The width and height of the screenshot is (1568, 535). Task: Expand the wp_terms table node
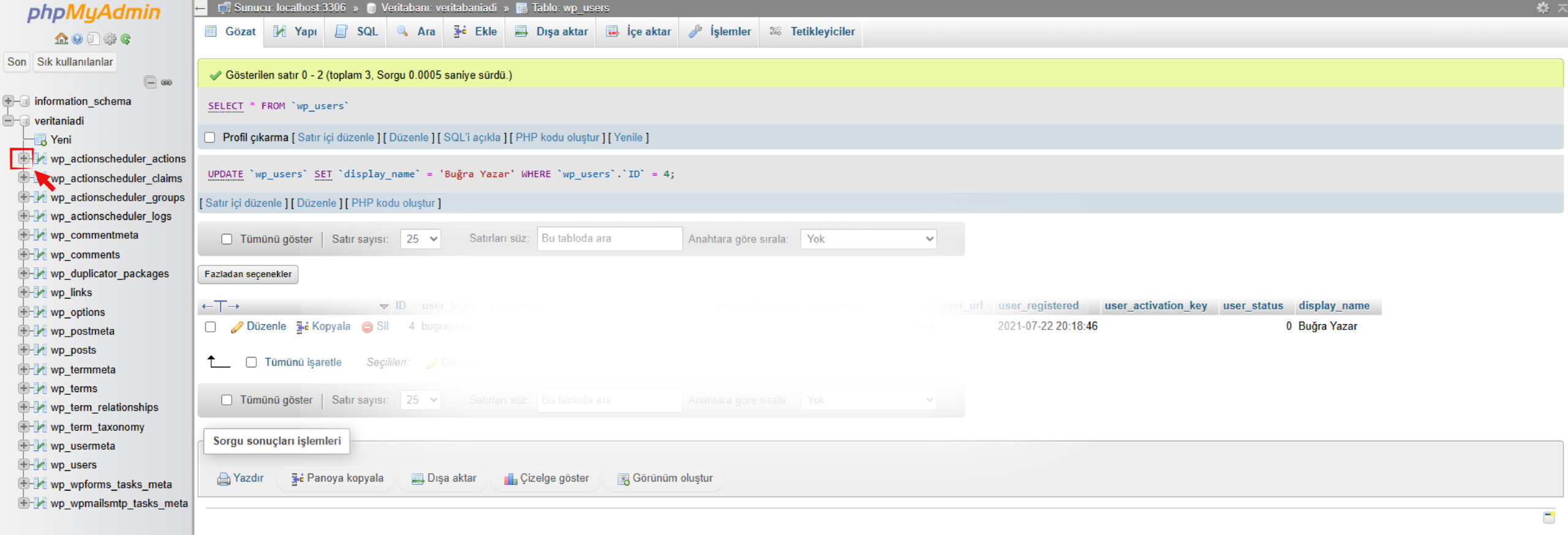pos(23,388)
